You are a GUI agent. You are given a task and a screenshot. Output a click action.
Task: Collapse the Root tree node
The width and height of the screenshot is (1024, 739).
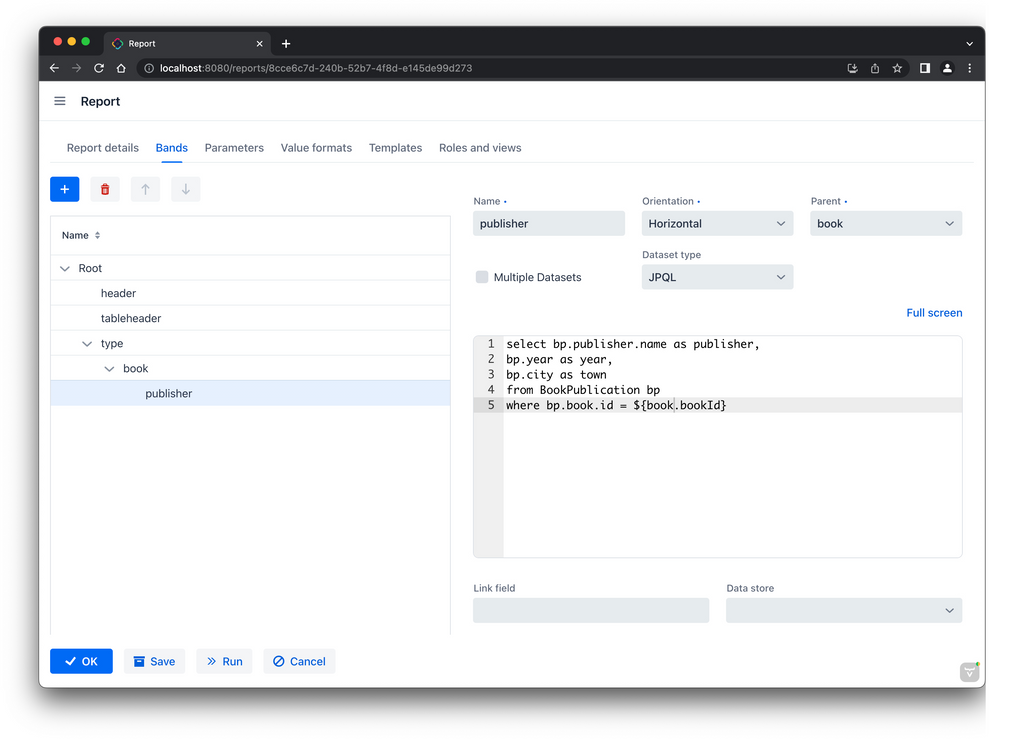point(63,268)
